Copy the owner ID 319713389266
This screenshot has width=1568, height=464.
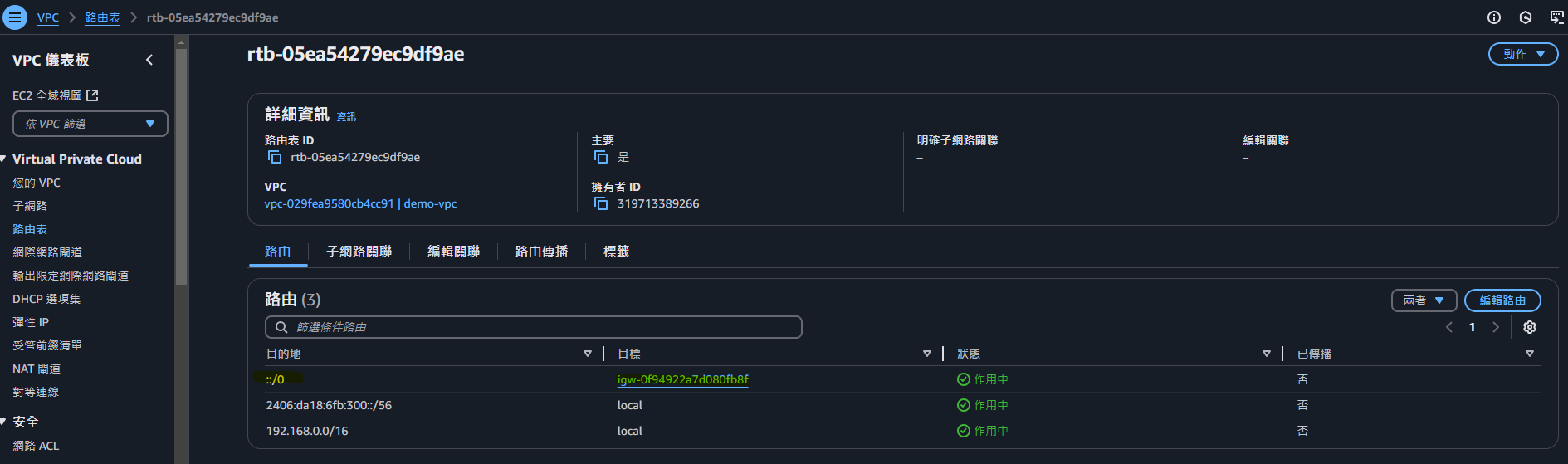click(601, 203)
